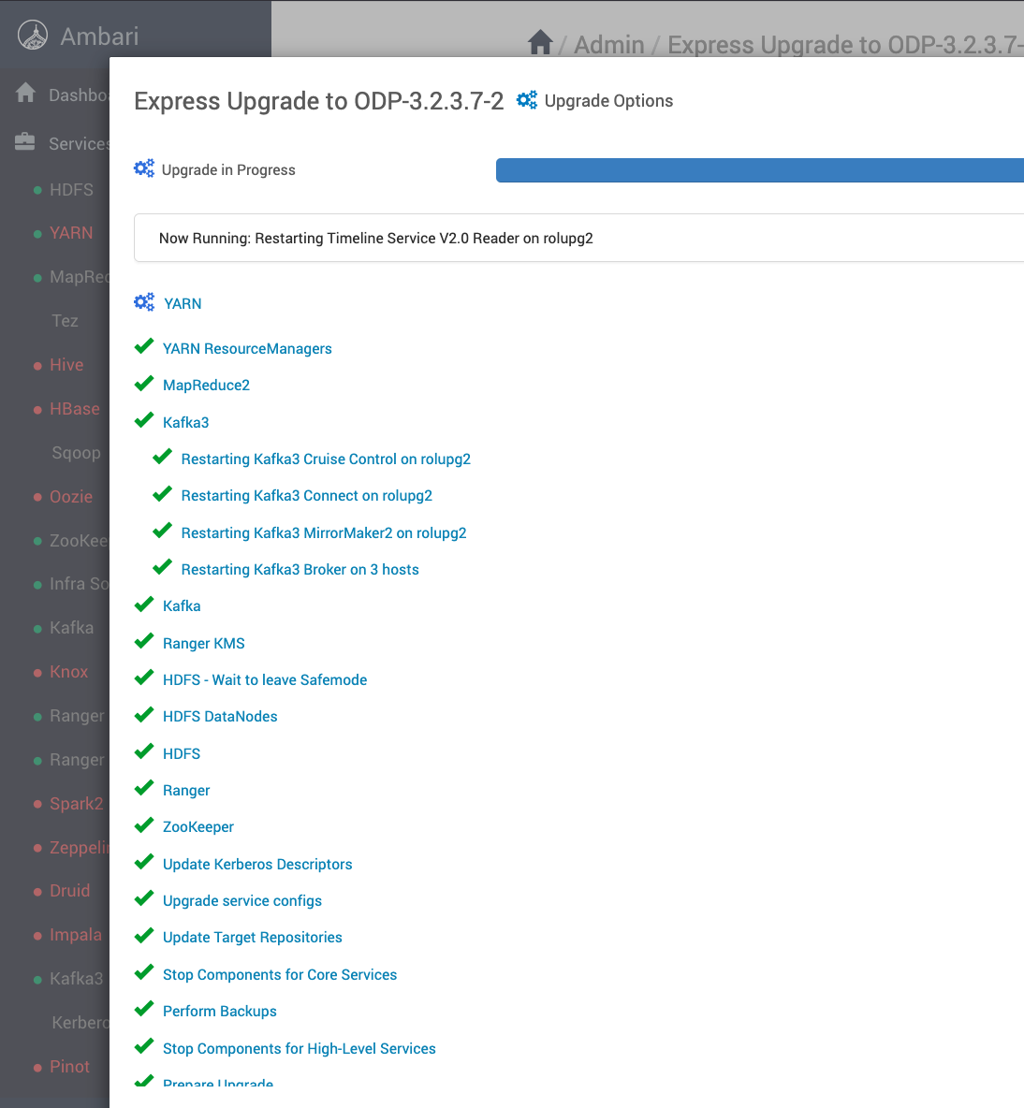Click the YARN in-progress gears icon
Screen dimensions: 1024x1108
tap(144, 302)
